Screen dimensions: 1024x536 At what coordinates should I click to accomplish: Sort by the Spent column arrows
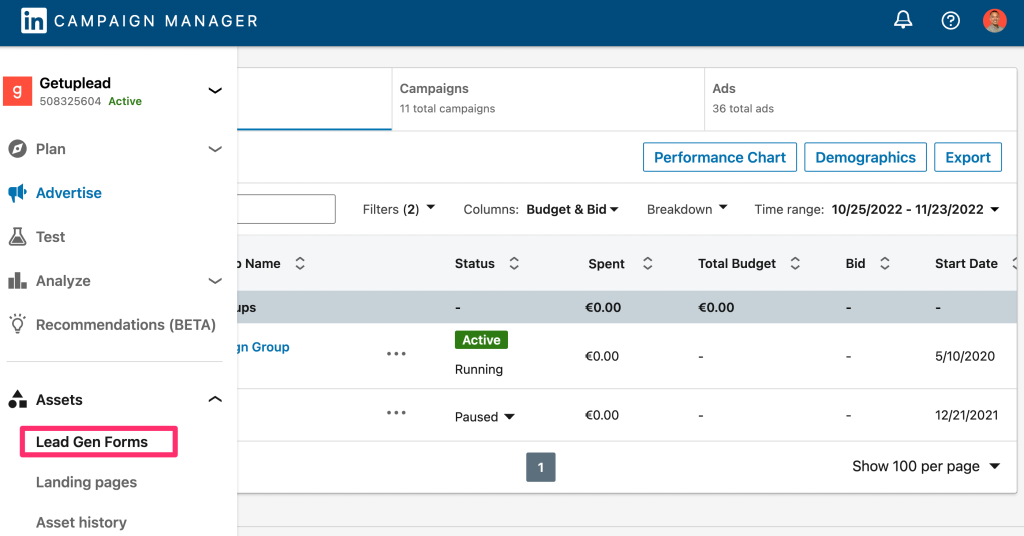point(647,263)
